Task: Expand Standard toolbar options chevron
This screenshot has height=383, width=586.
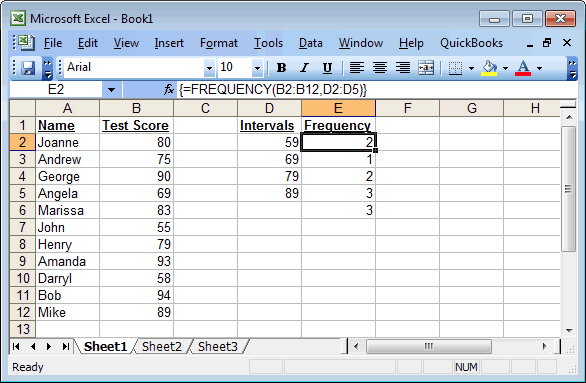Action: (x=47, y=69)
